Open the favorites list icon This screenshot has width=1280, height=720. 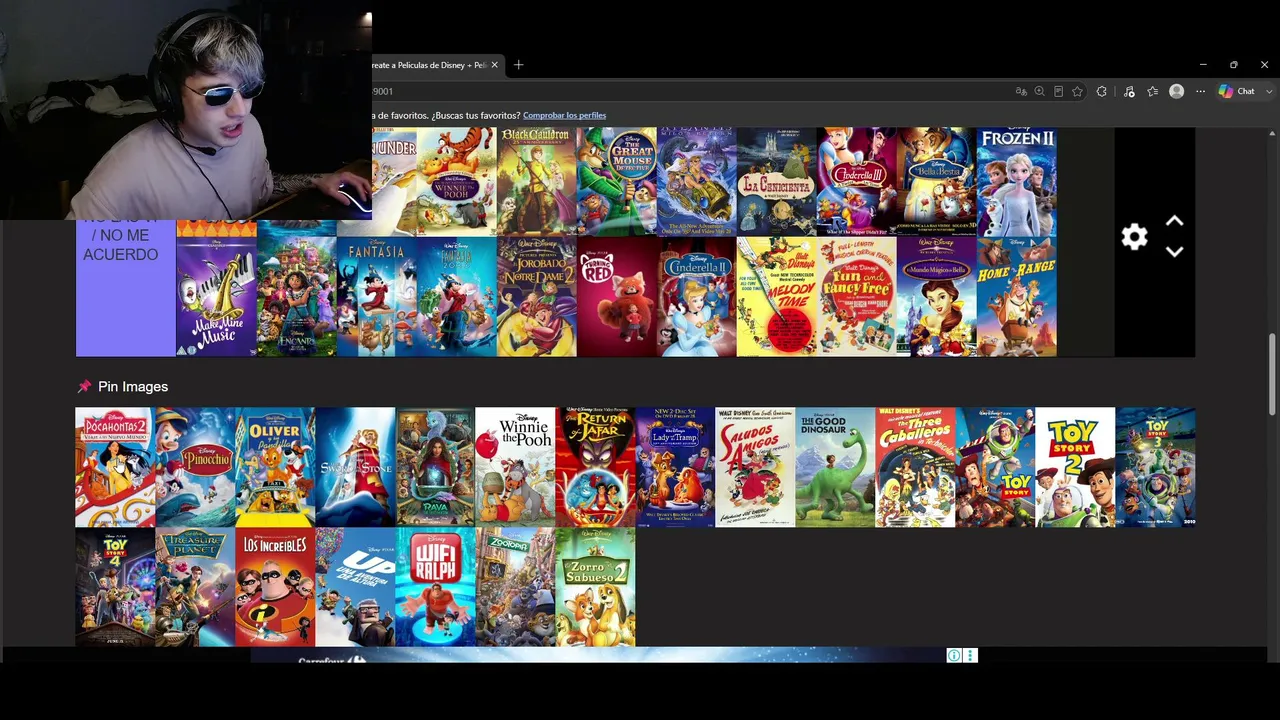click(x=1153, y=91)
